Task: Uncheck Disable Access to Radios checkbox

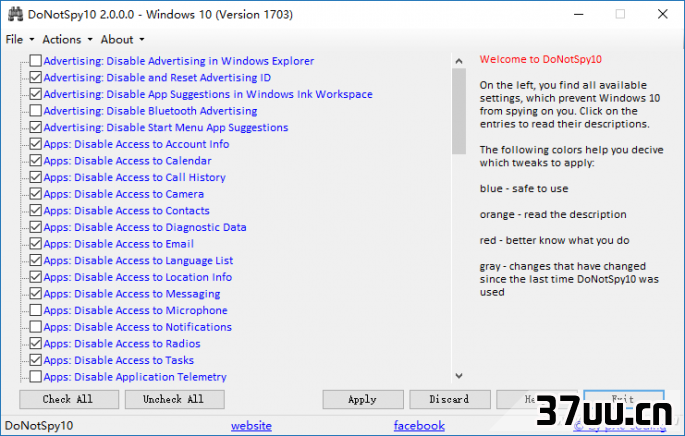Action: click(36, 343)
